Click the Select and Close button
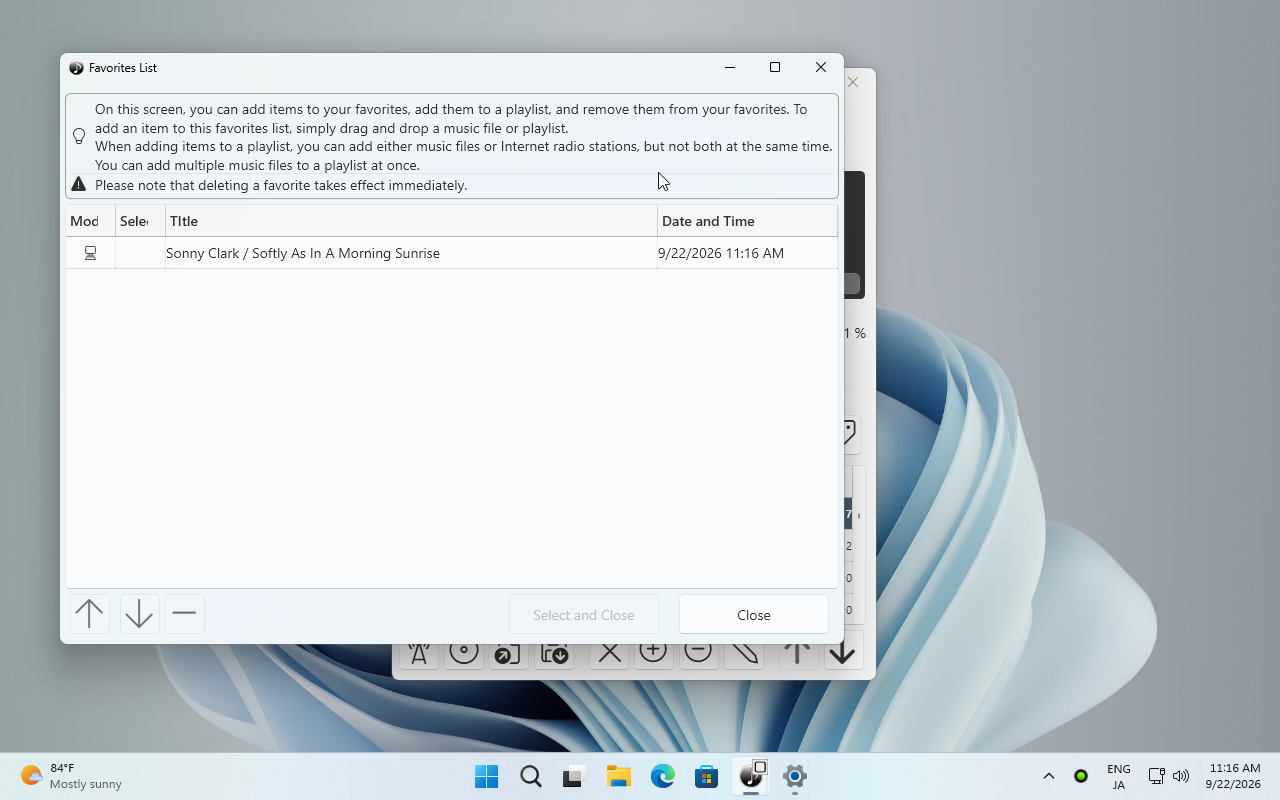The height and width of the screenshot is (800, 1280). pos(584,614)
